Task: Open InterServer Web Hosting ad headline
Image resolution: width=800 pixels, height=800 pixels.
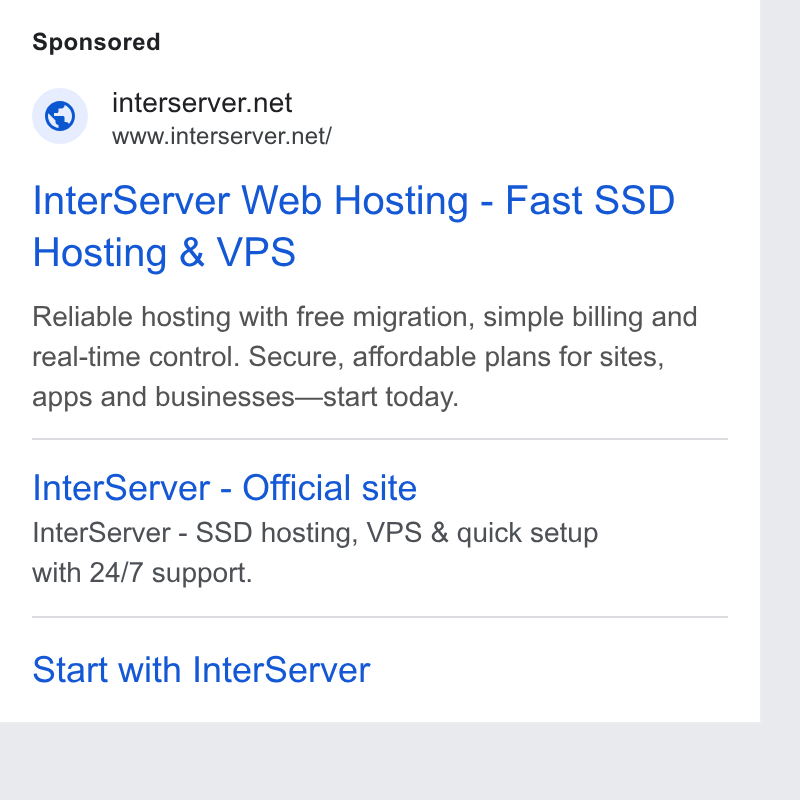Action: [x=354, y=226]
